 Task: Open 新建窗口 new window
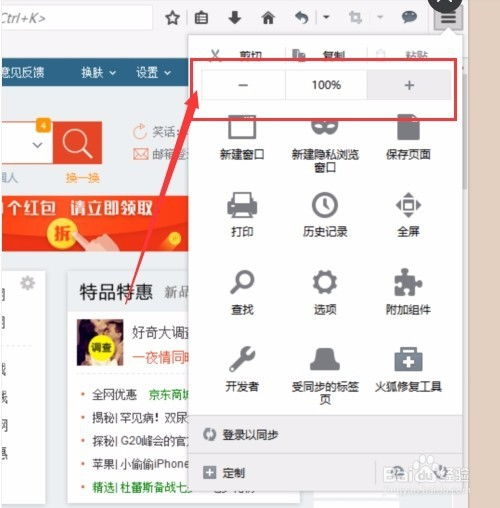[x=242, y=138]
